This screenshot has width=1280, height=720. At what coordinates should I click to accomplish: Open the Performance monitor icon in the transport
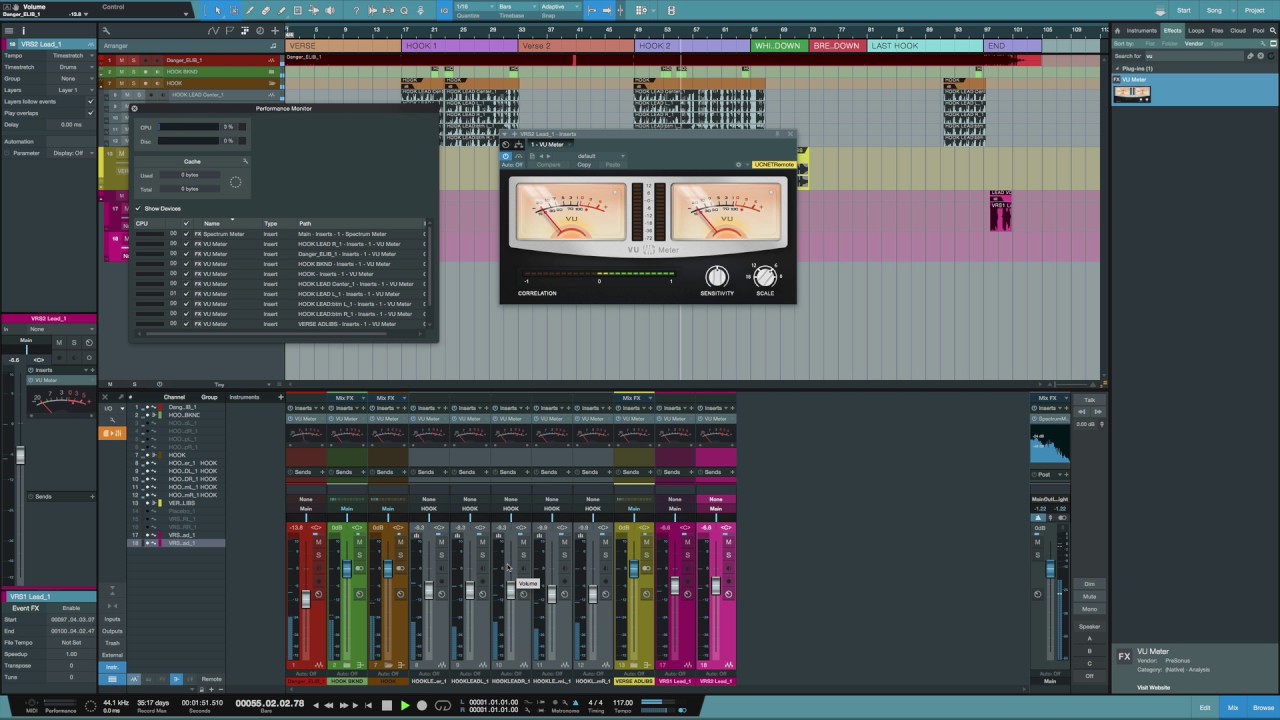(x=60, y=703)
